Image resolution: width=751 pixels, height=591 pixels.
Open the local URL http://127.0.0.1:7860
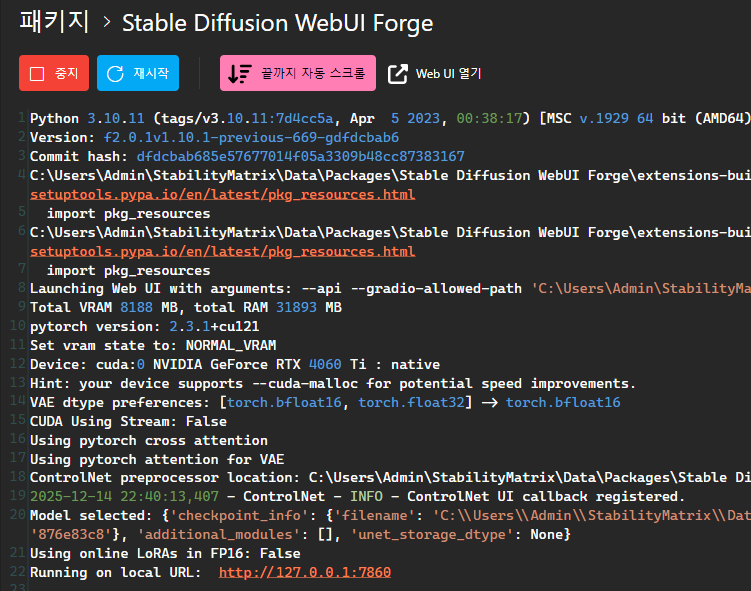(305, 572)
